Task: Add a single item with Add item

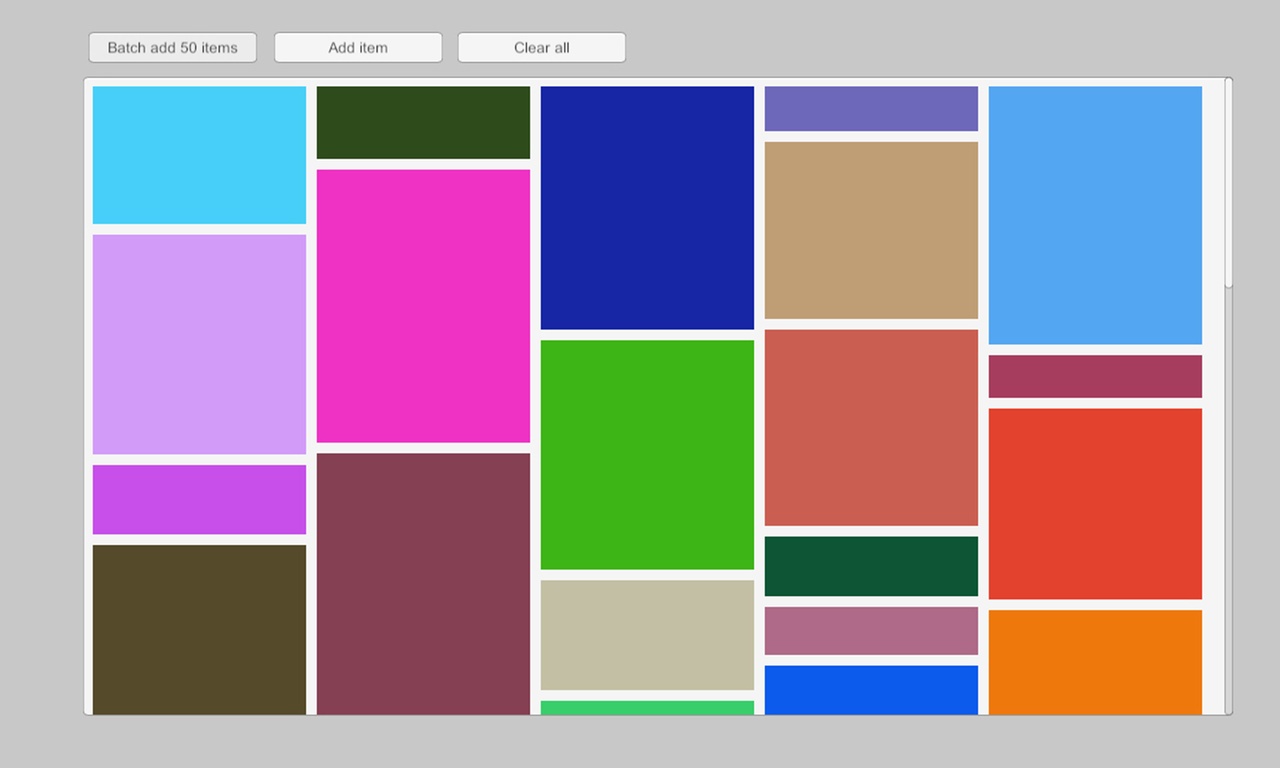Action: (358, 47)
